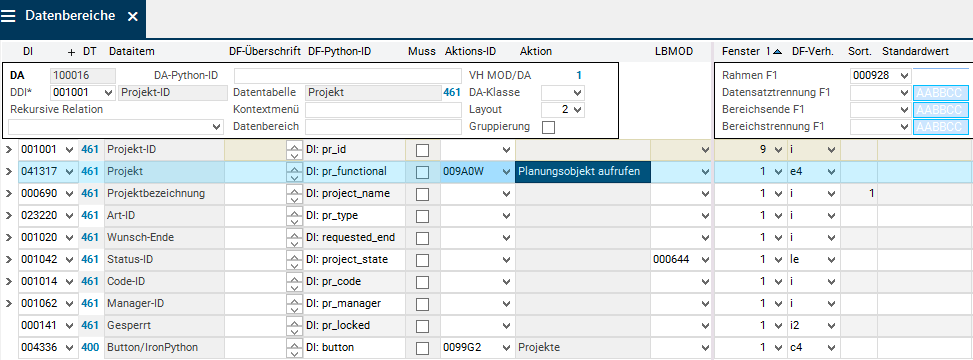
Task: Click the Sort. cell with value 1
Action: coord(859,194)
